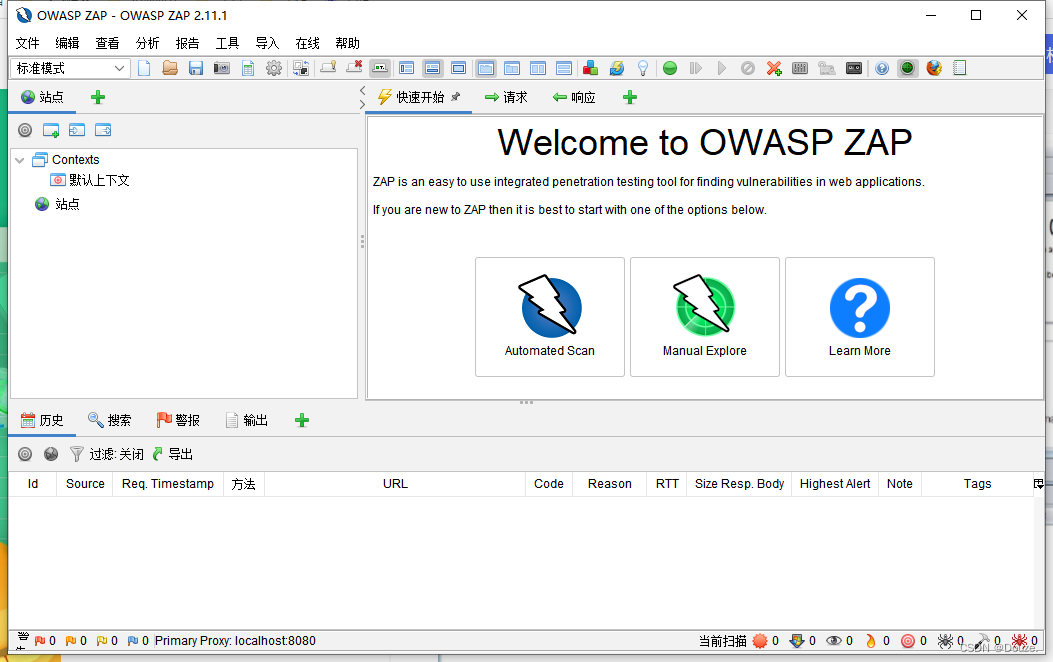Add a custom break point with red X icon

774,68
